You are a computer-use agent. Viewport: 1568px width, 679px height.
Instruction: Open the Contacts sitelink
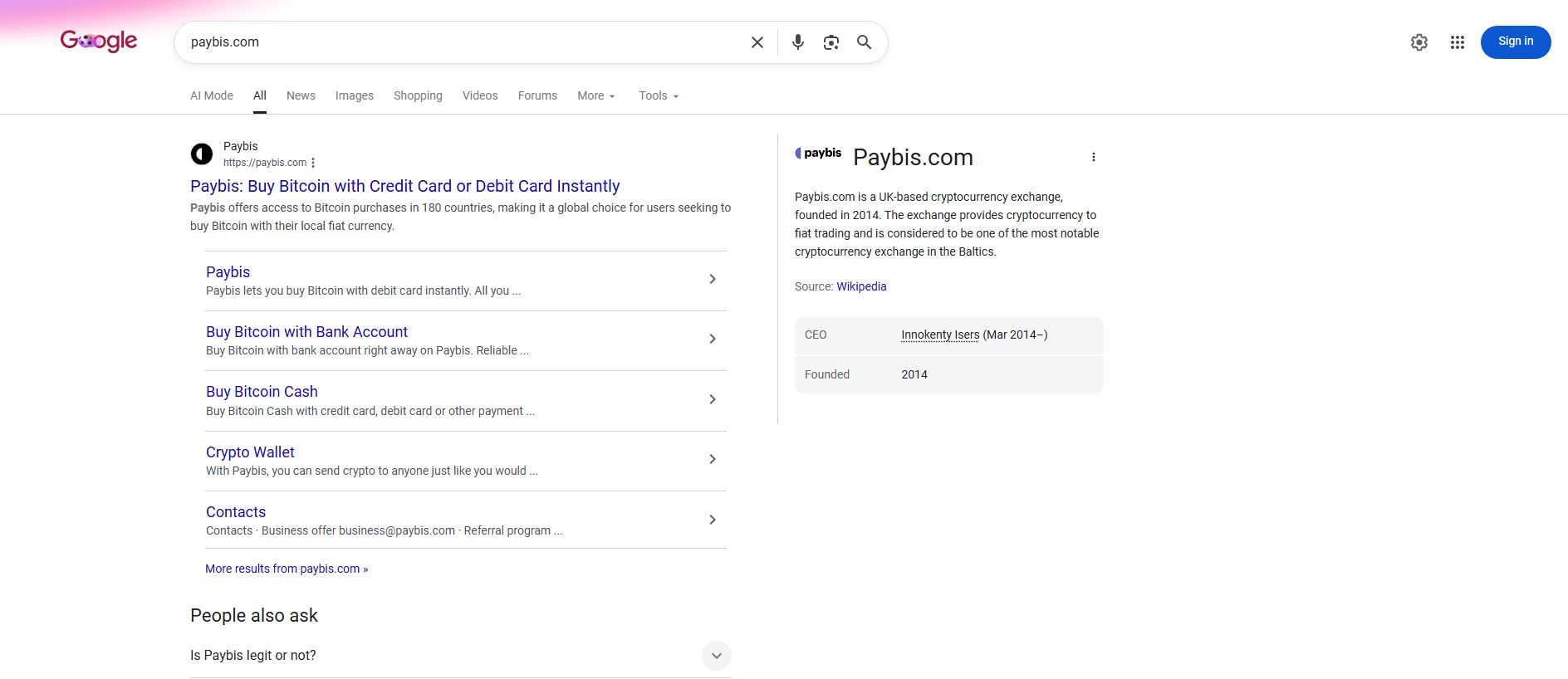pyautogui.click(x=236, y=512)
